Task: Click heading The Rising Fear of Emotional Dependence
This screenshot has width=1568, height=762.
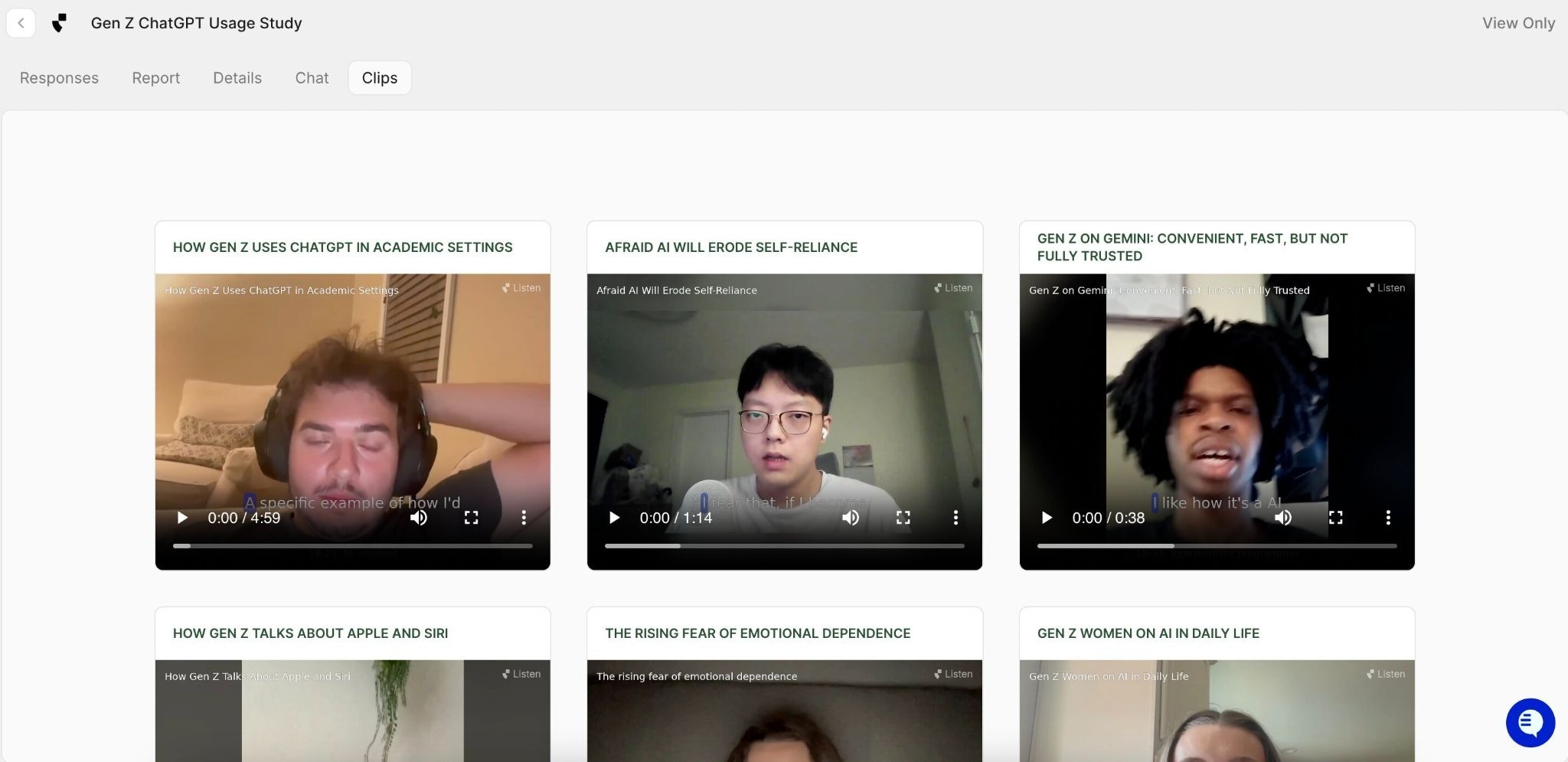Action: coord(757,633)
